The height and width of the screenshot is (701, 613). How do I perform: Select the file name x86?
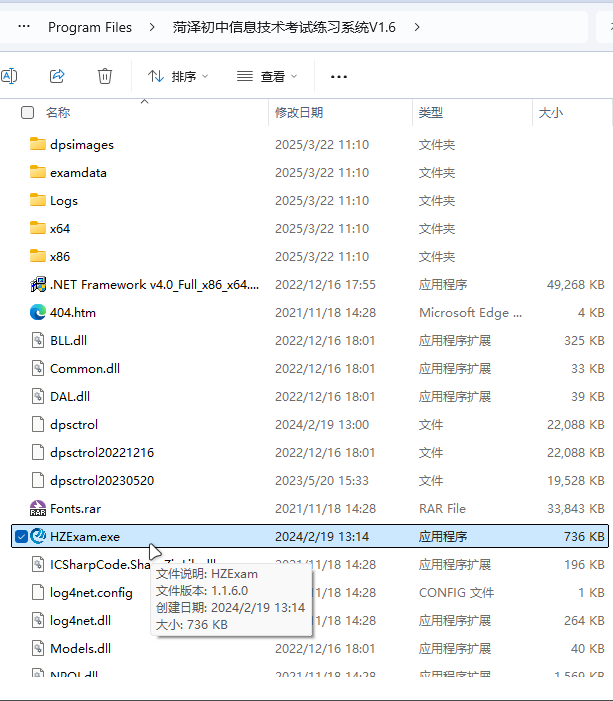pyautogui.click(x=60, y=257)
